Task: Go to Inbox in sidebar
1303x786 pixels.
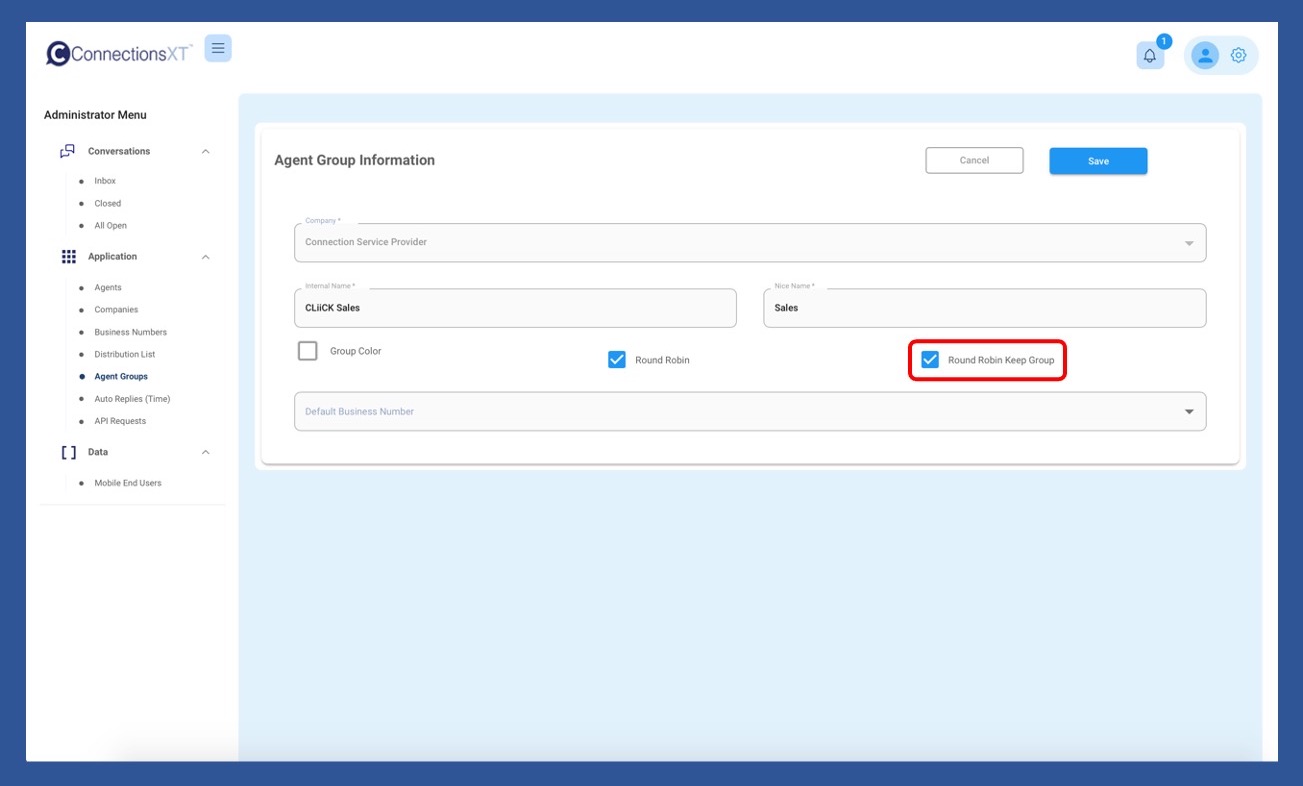Action: pyautogui.click(x=105, y=181)
